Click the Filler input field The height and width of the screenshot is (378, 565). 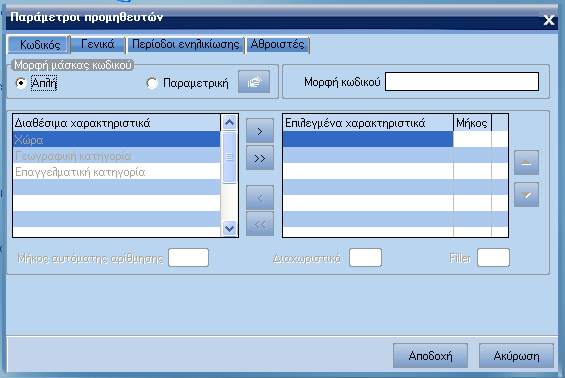[493, 258]
